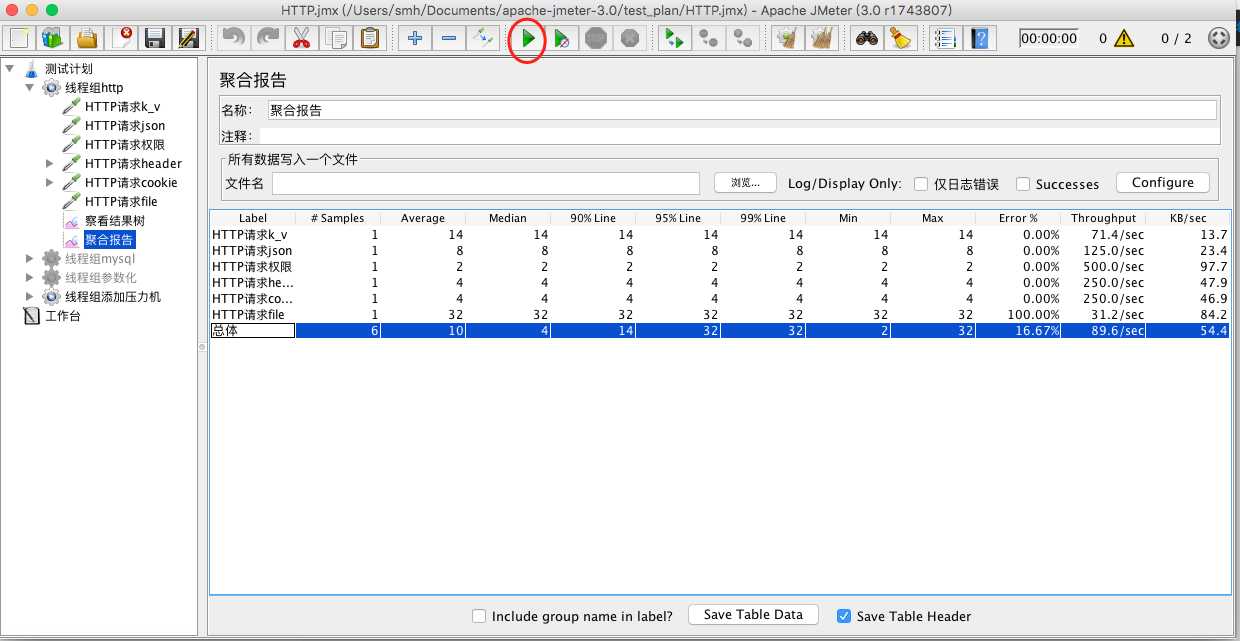Click Save Table Data button
This screenshot has height=641, width=1240.
point(753,615)
